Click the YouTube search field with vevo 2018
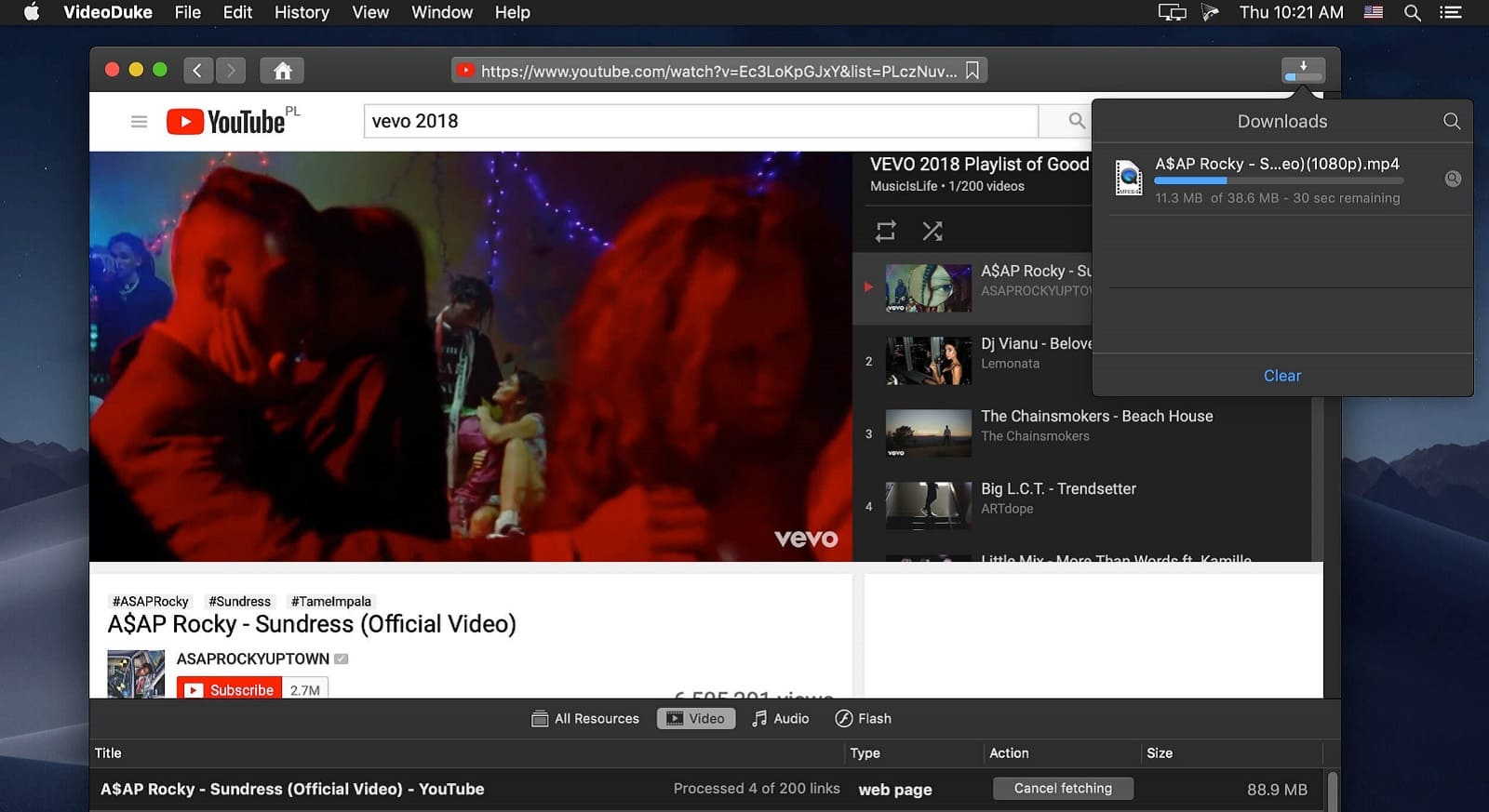1489x812 pixels. point(700,121)
